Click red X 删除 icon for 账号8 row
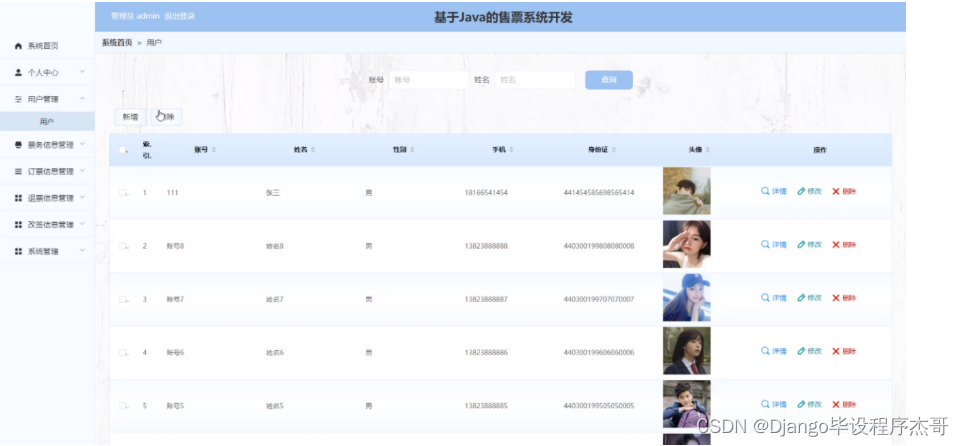 point(836,245)
